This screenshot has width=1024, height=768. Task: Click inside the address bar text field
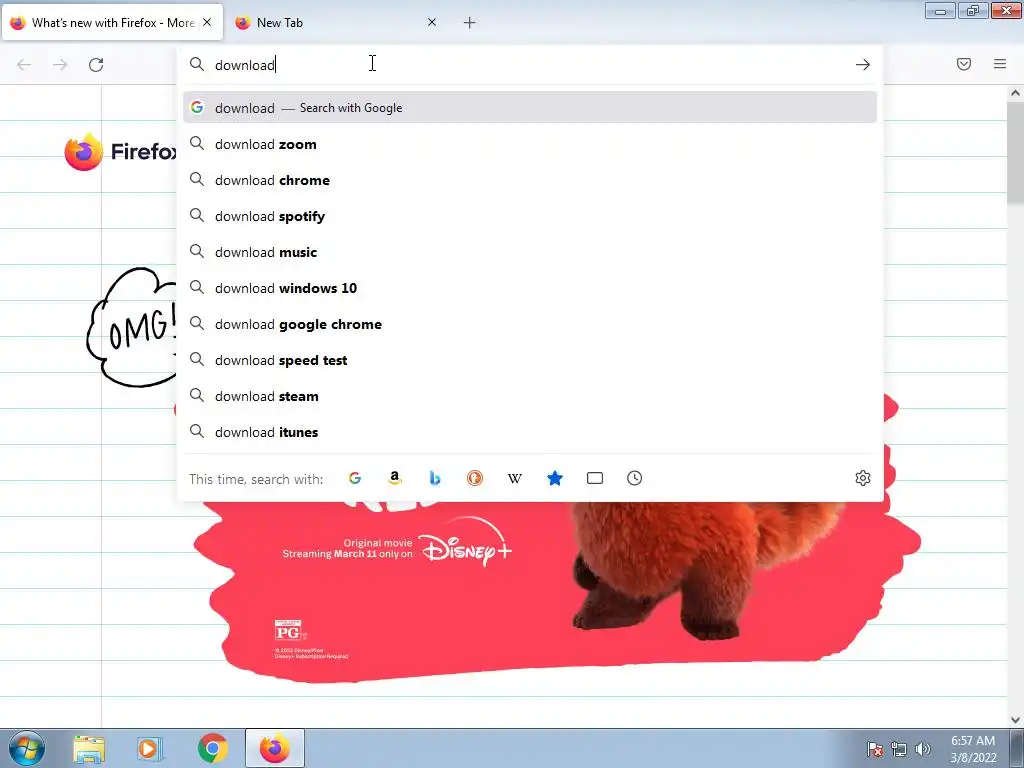(x=529, y=65)
